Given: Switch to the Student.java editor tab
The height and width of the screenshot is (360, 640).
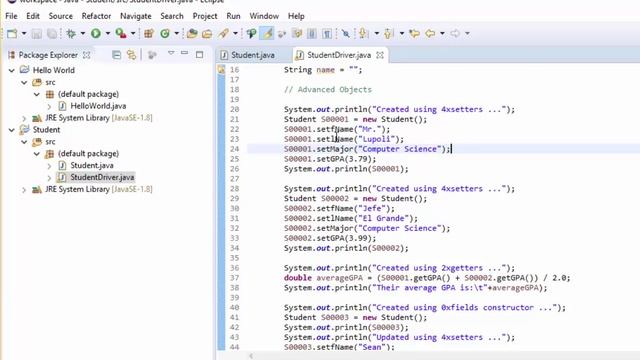Looking at the screenshot, I should tap(253, 55).
